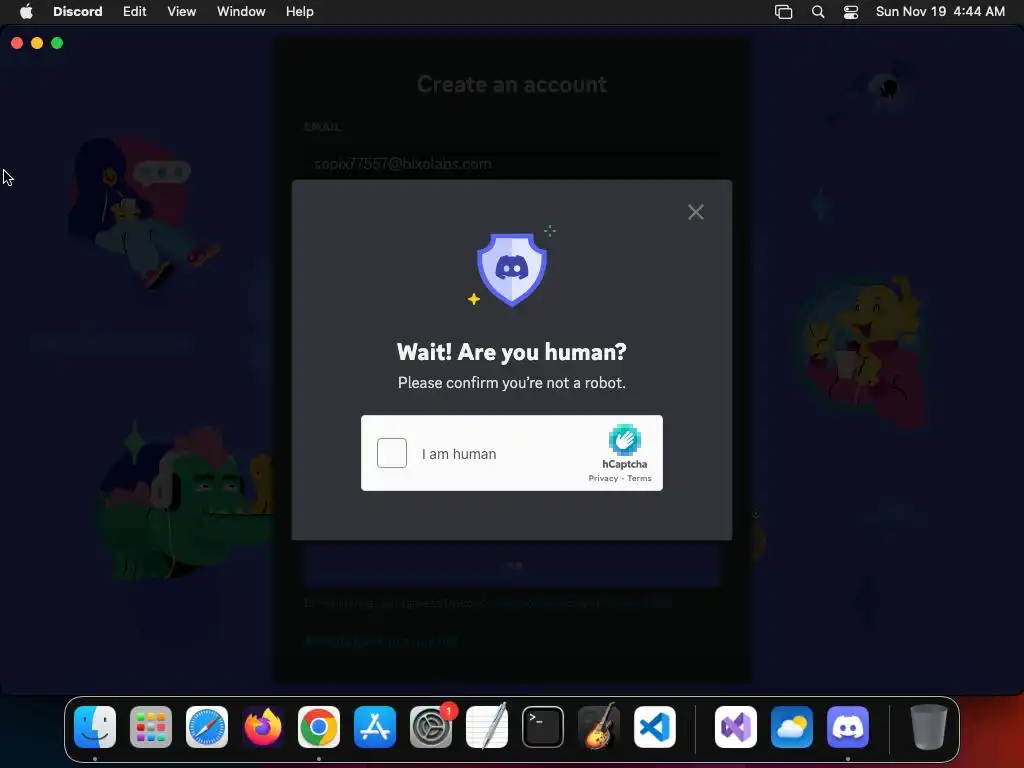Launch Firefox from the Dock
Screen dimensions: 1024x768
tap(263, 727)
